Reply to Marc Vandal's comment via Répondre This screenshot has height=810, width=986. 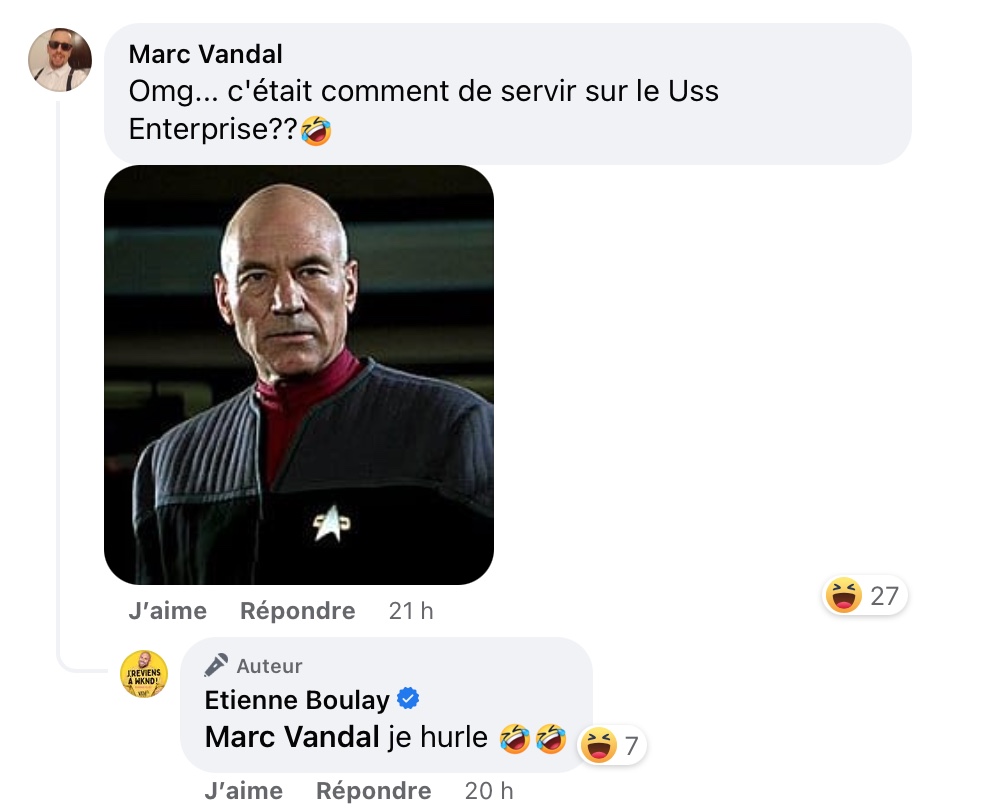(297, 611)
